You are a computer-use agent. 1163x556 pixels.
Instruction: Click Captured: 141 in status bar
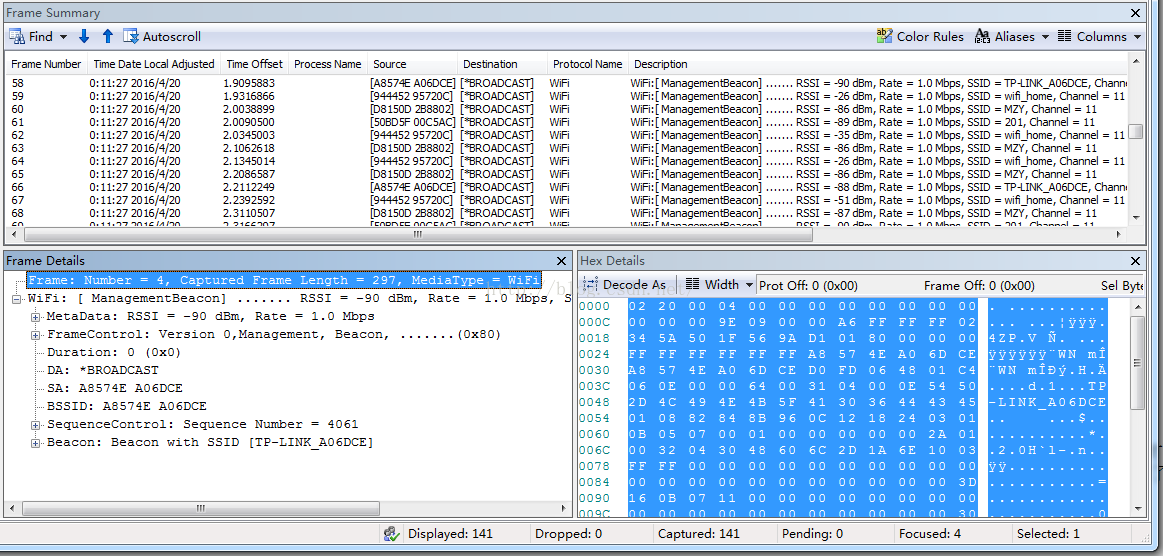(699, 534)
